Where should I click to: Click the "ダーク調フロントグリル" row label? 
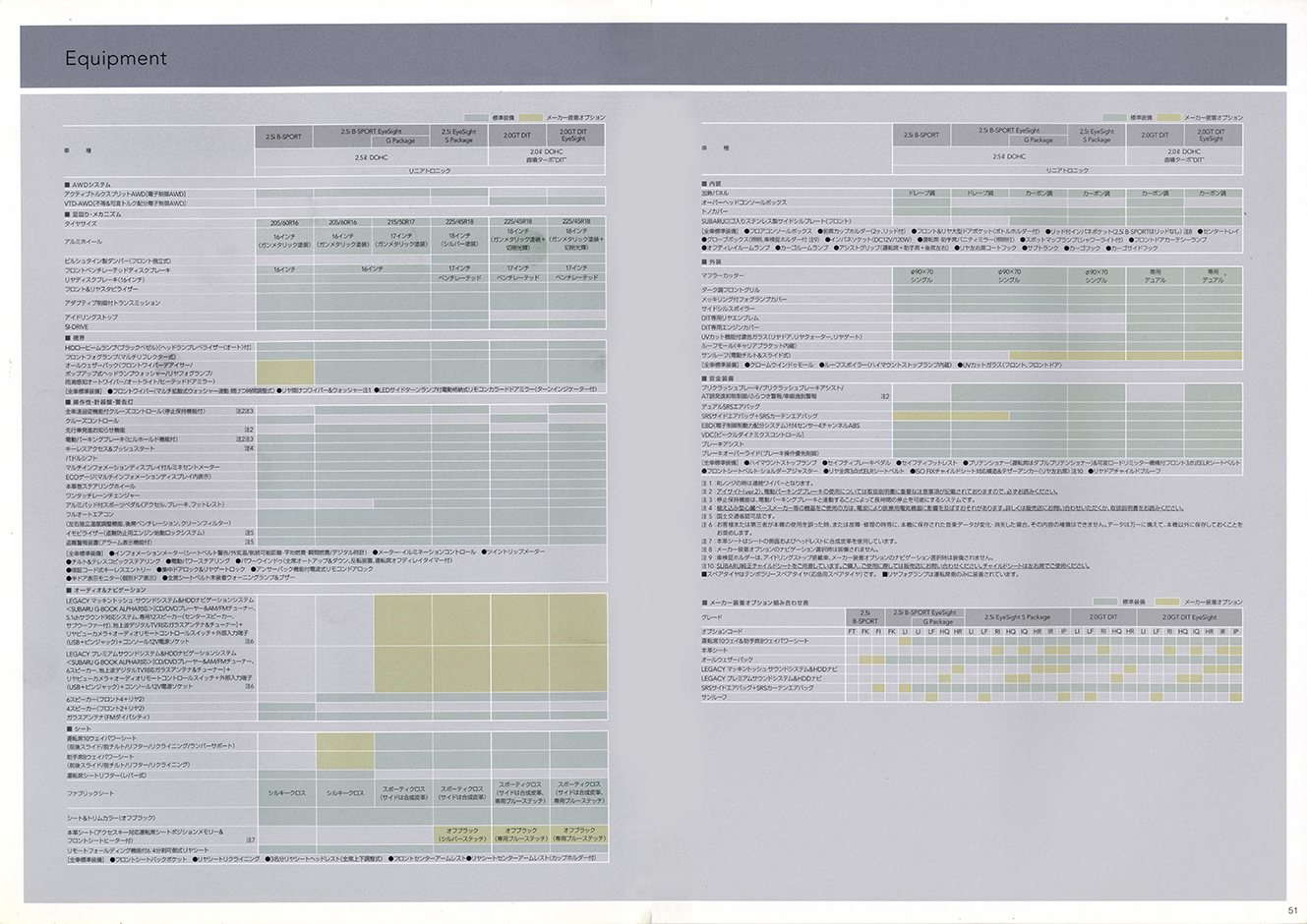(731, 290)
